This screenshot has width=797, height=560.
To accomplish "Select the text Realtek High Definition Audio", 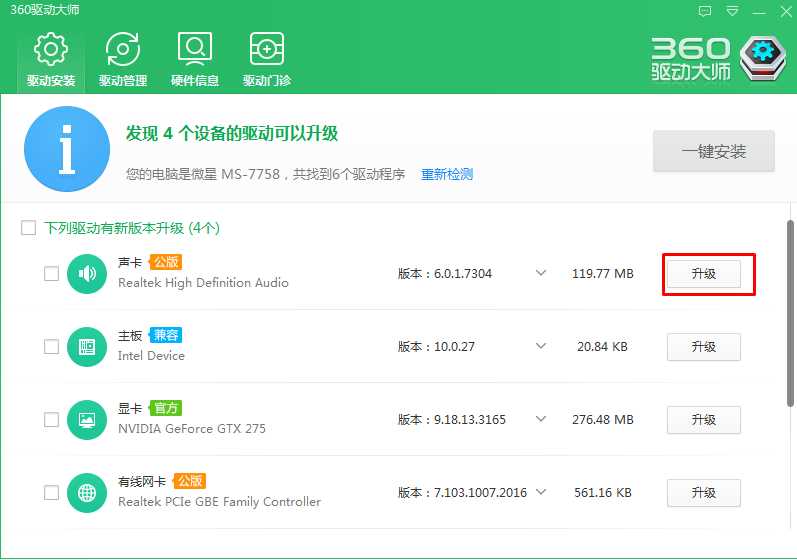I will click(x=203, y=283).
